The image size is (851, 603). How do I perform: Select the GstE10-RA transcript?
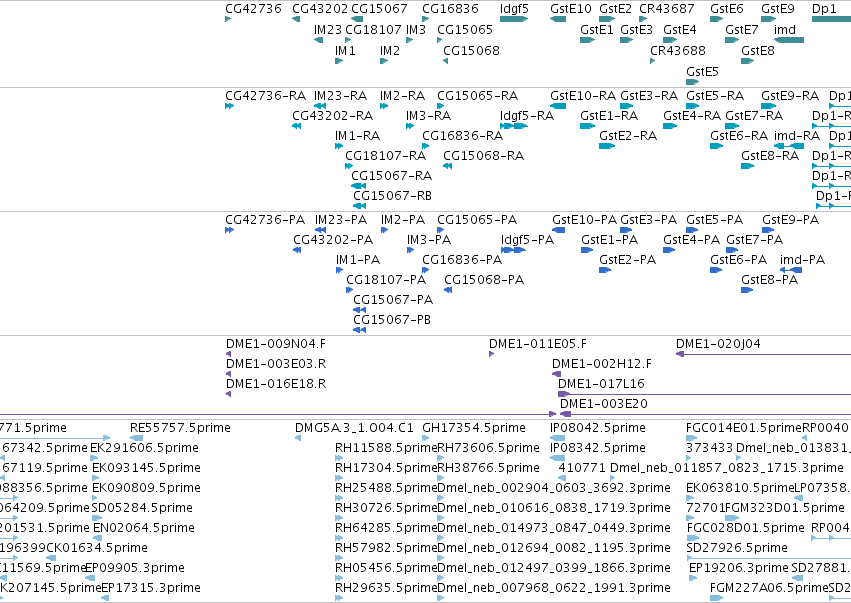click(558, 106)
